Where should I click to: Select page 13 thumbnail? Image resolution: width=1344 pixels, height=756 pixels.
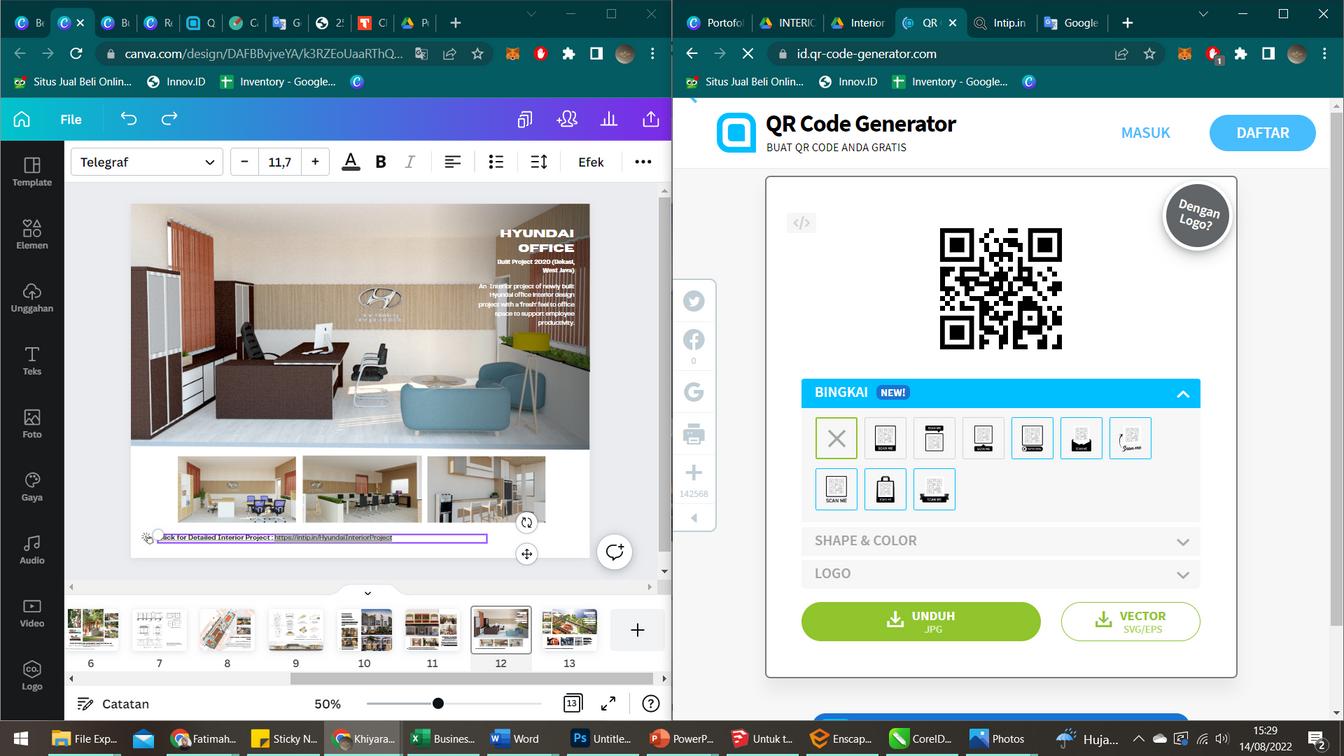pyautogui.click(x=569, y=630)
